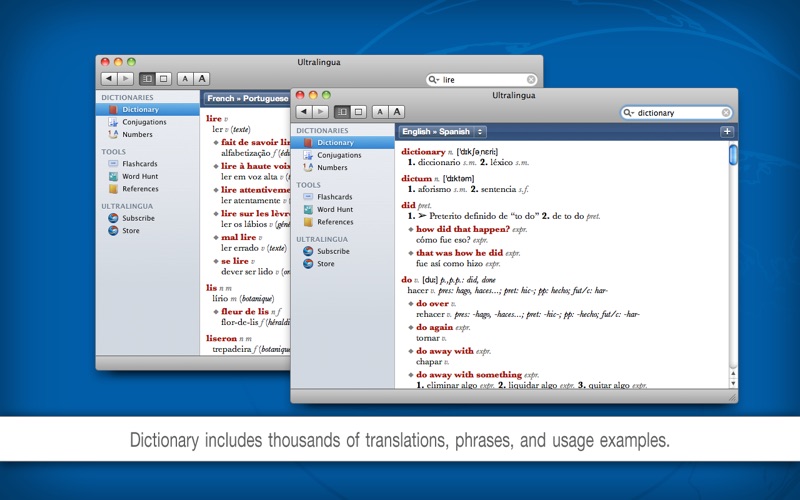This screenshot has height=500, width=800.
Task: Click Subscribe in rear window sidebar
Action: [147, 218]
